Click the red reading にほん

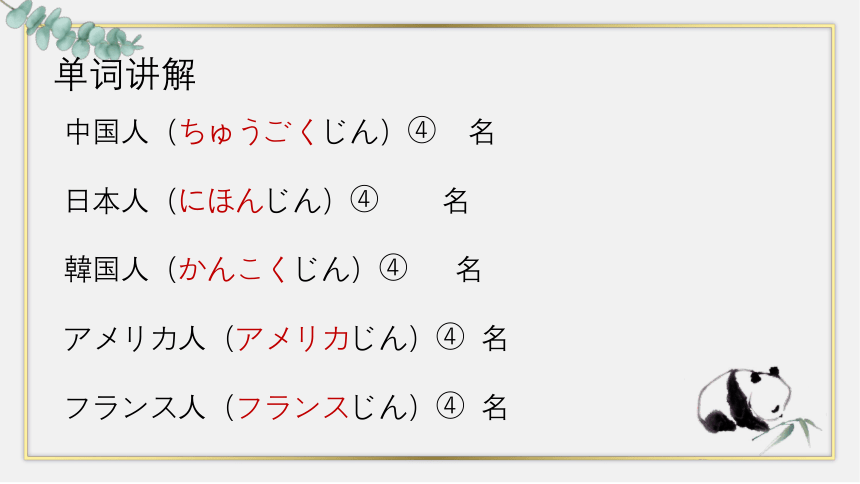pyautogui.click(x=222, y=200)
